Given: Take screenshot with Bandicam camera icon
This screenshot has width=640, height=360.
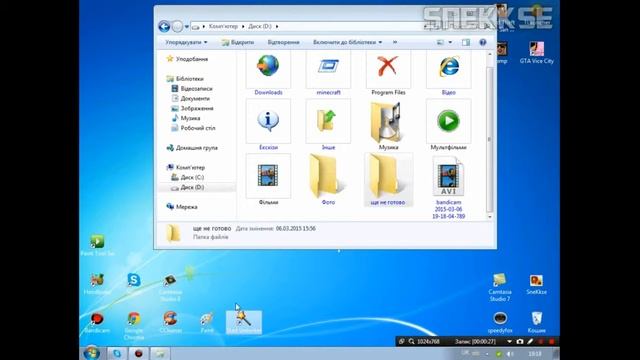Looking at the screenshot, I should 520,341.
